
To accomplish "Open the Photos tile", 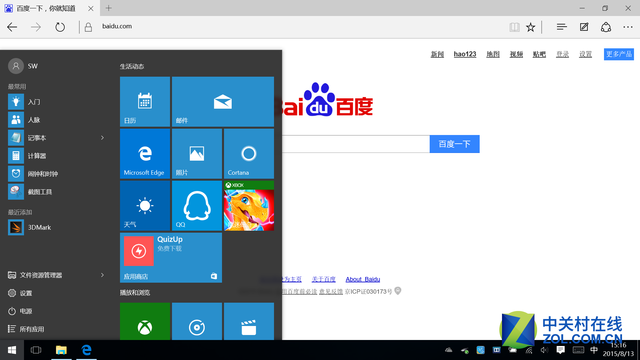I will coord(197,153).
